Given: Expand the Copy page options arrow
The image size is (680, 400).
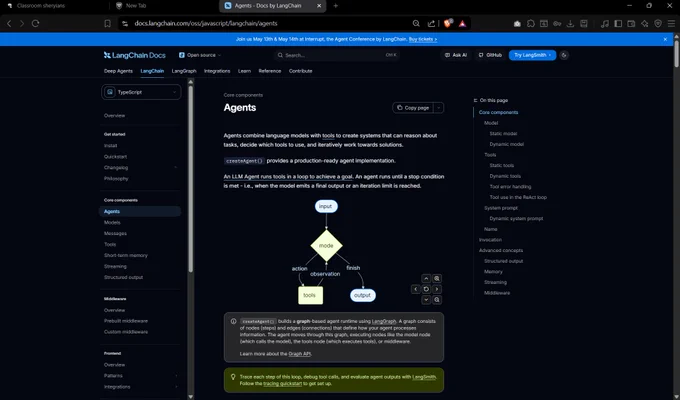Looking at the screenshot, I should 438,108.
